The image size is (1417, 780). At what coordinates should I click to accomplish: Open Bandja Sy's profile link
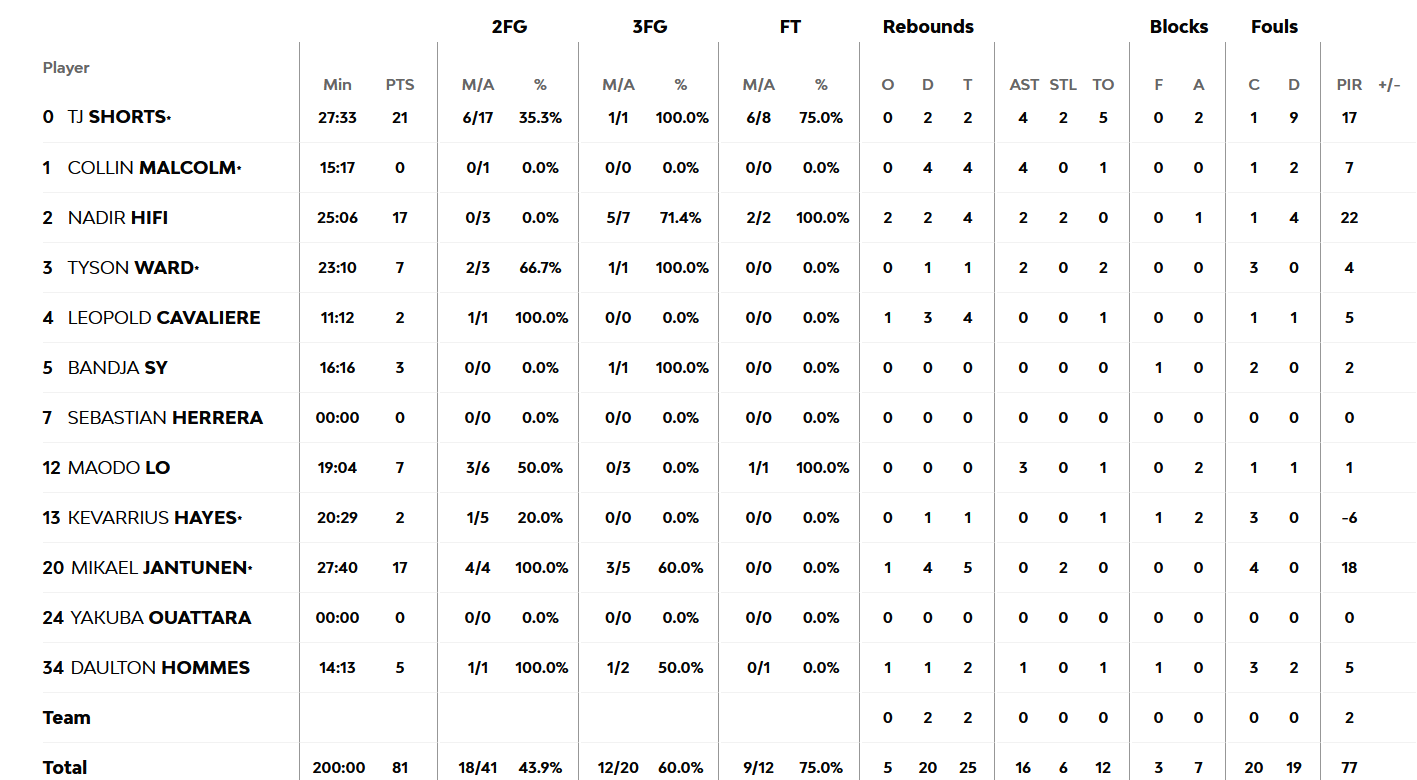pos(117,367)
